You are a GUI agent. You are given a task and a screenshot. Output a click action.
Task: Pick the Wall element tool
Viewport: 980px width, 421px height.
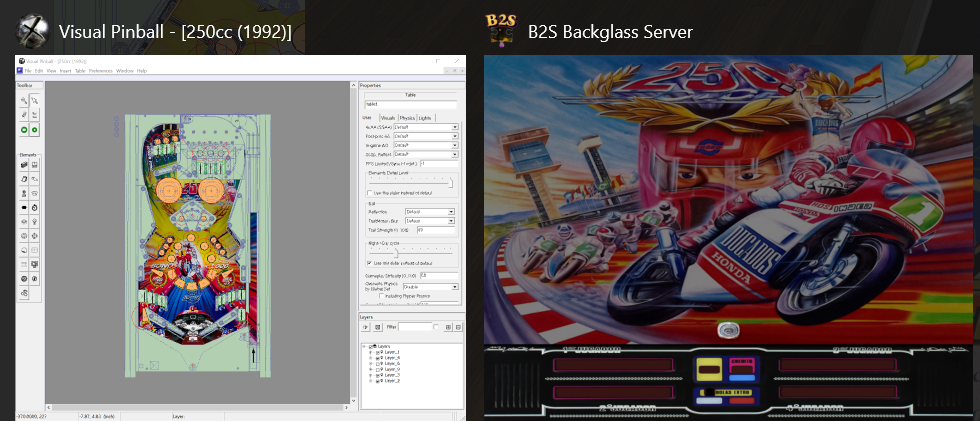pyautogui.click(x=24, y=164)
